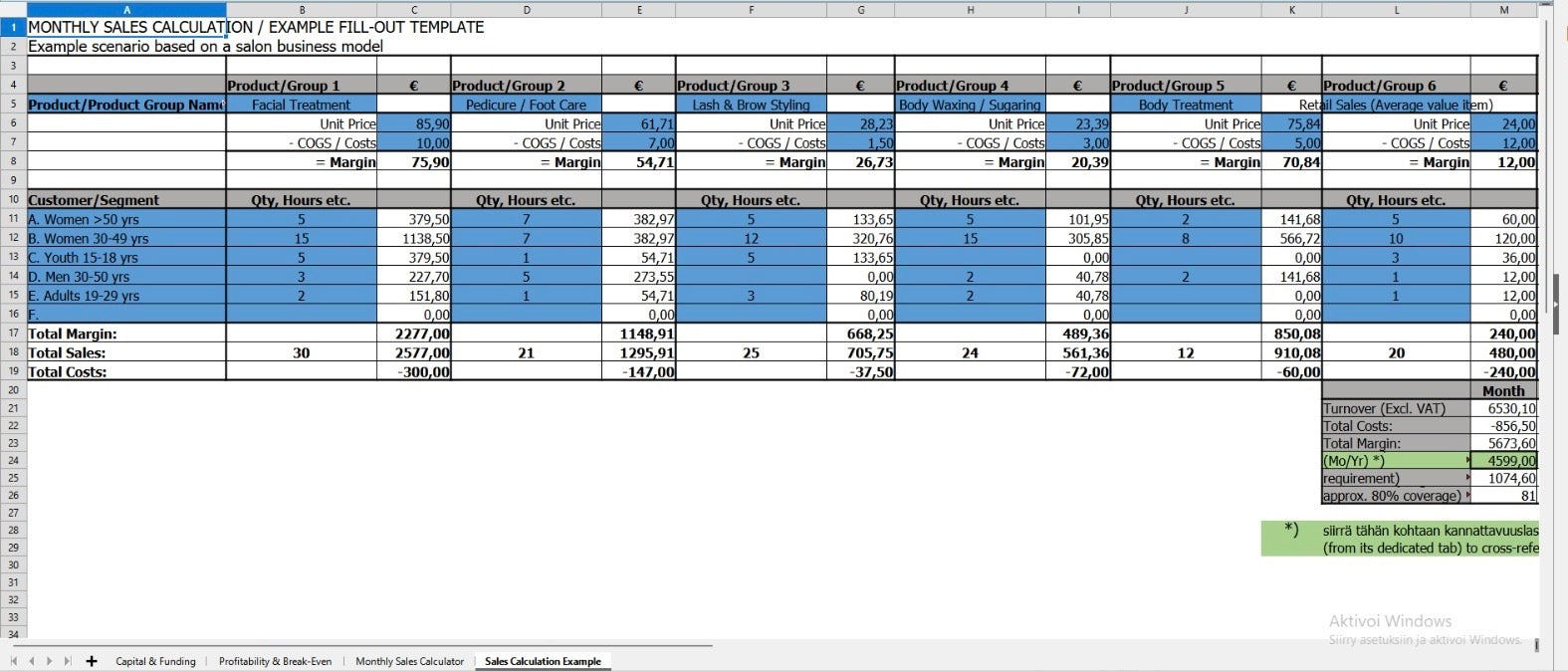
Task: Click the 'Product/Group 4' header cell
Action: coord(970,86)
